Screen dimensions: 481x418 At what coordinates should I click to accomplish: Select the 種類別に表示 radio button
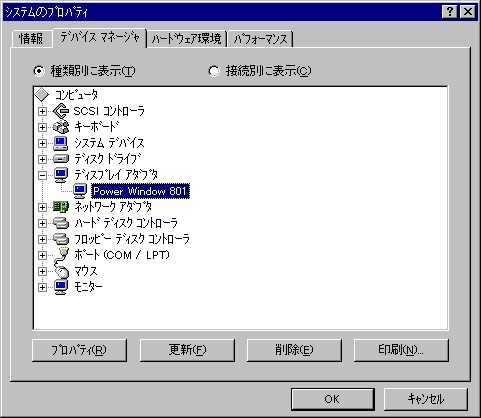click(39, 71)
